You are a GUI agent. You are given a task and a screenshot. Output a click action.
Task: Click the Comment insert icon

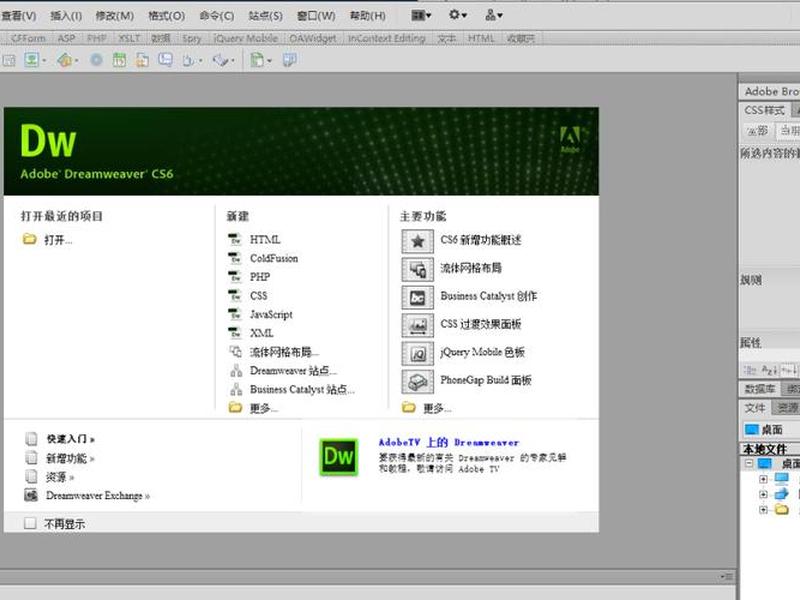click(x=165, y=60)
